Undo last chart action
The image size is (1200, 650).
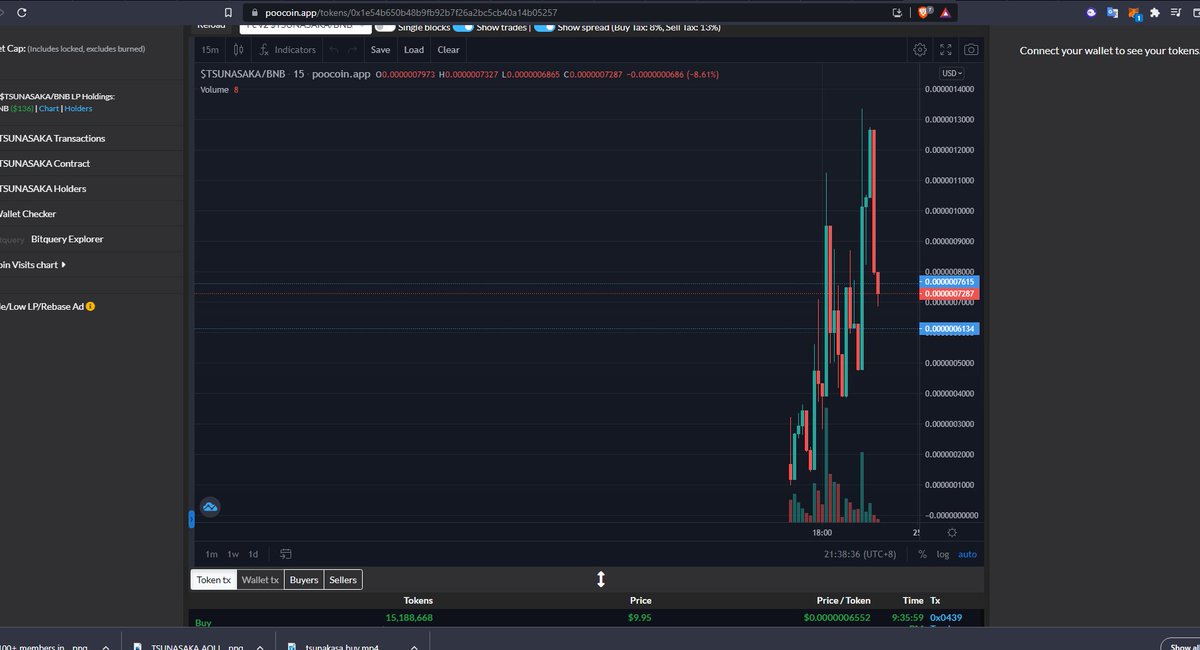[334, 49]
